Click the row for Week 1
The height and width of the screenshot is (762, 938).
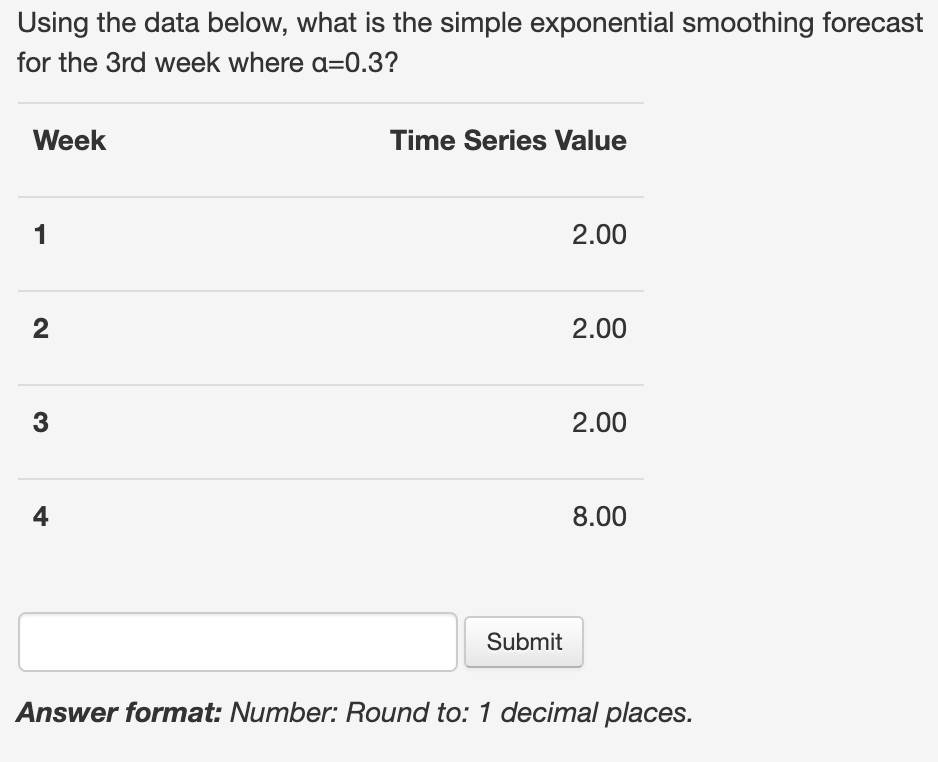click(x=330, y=235)
